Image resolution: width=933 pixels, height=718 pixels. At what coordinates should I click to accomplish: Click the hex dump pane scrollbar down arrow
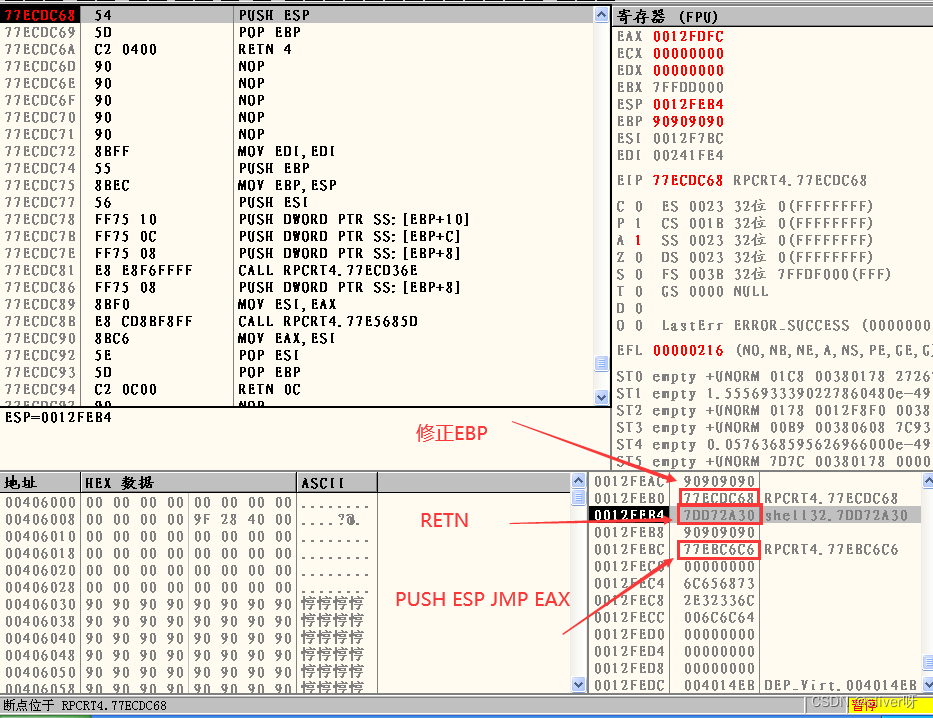pos(578,685)
